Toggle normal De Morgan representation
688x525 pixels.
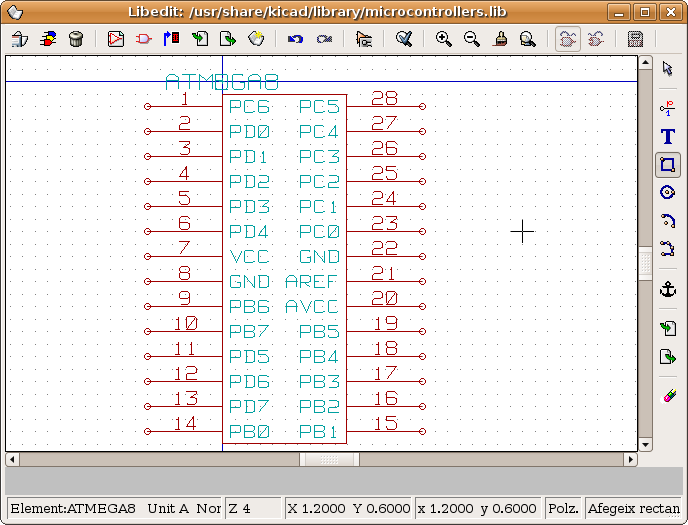coord(568,39)
